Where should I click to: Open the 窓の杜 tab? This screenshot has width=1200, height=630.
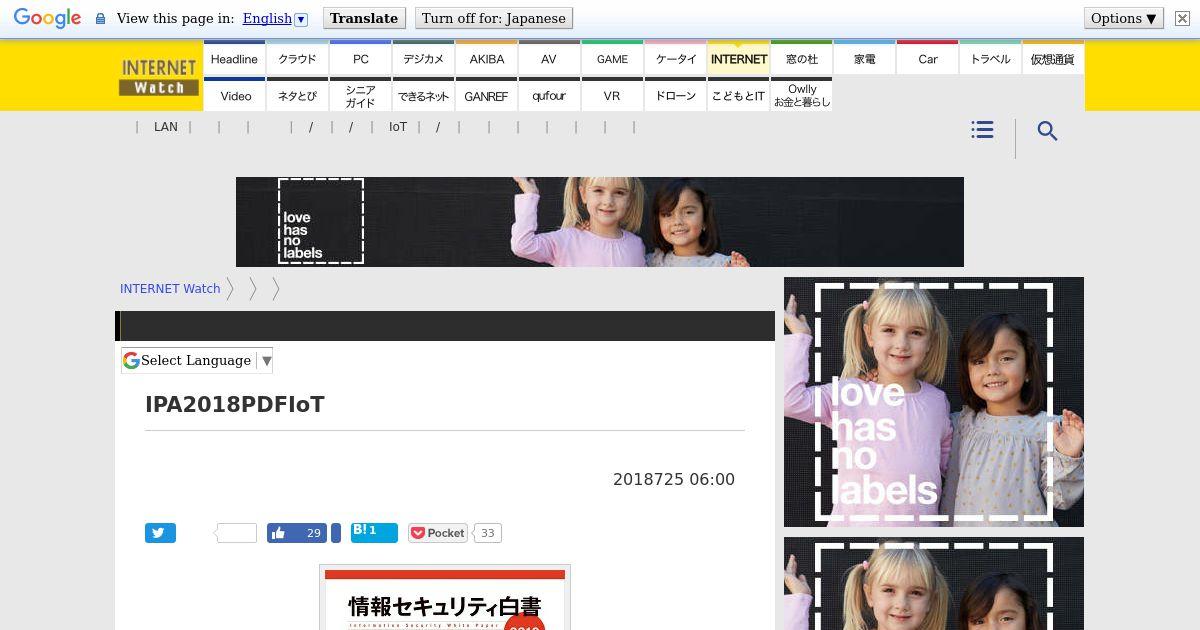pos(801,58)
